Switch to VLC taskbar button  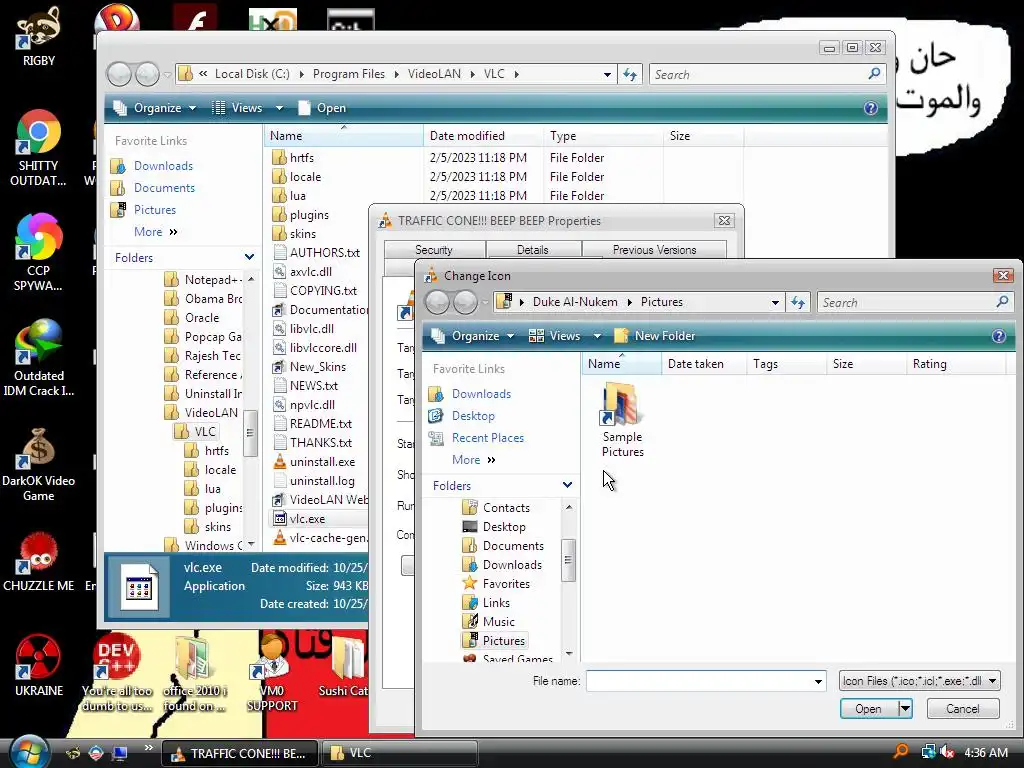click(400, 753)
